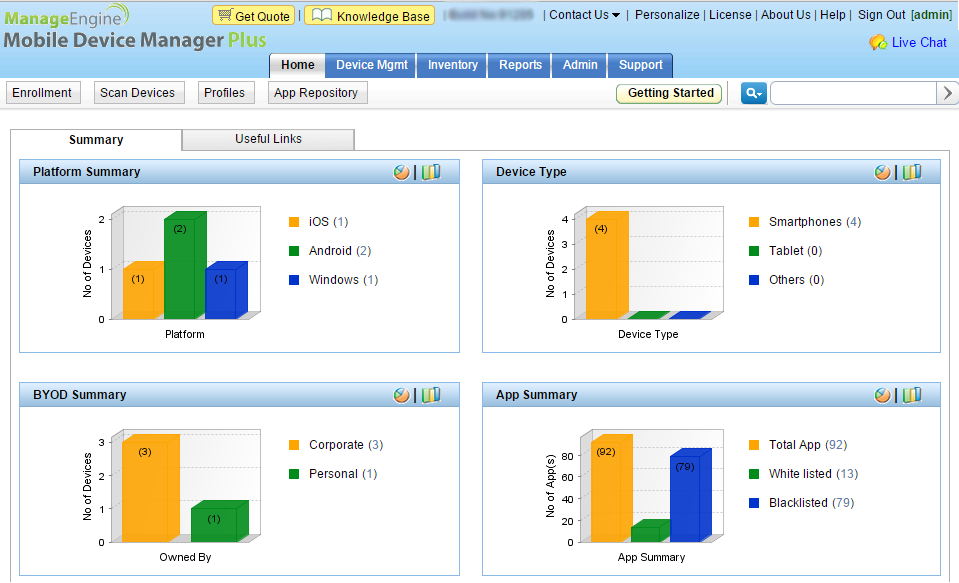The height and width of the screenshot is (583, 959).
Task: Click the search go arrow button
Action: (x=947, y=93)
